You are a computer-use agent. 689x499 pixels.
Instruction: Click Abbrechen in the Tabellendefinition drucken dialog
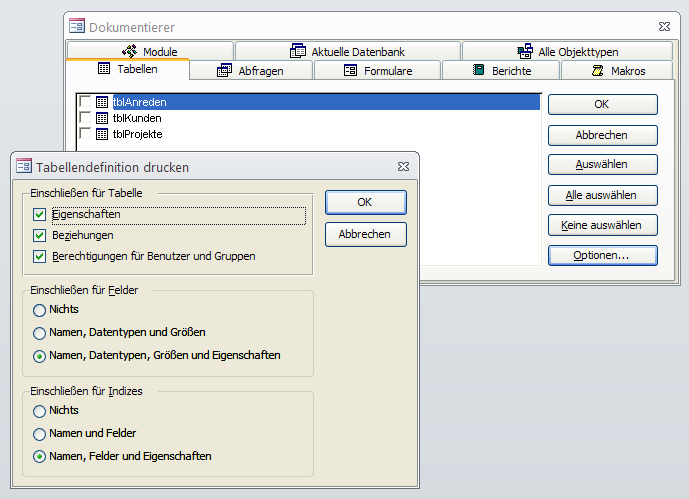pos(365,234)
